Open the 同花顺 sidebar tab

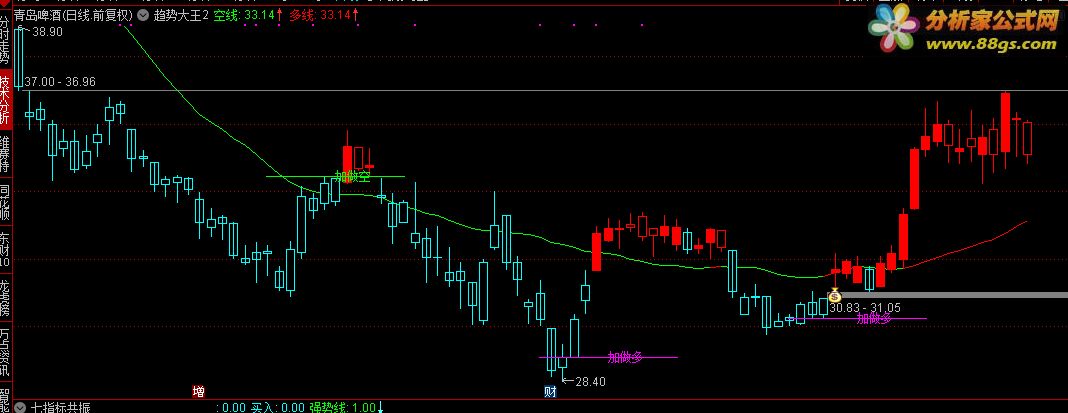[5, 202]
